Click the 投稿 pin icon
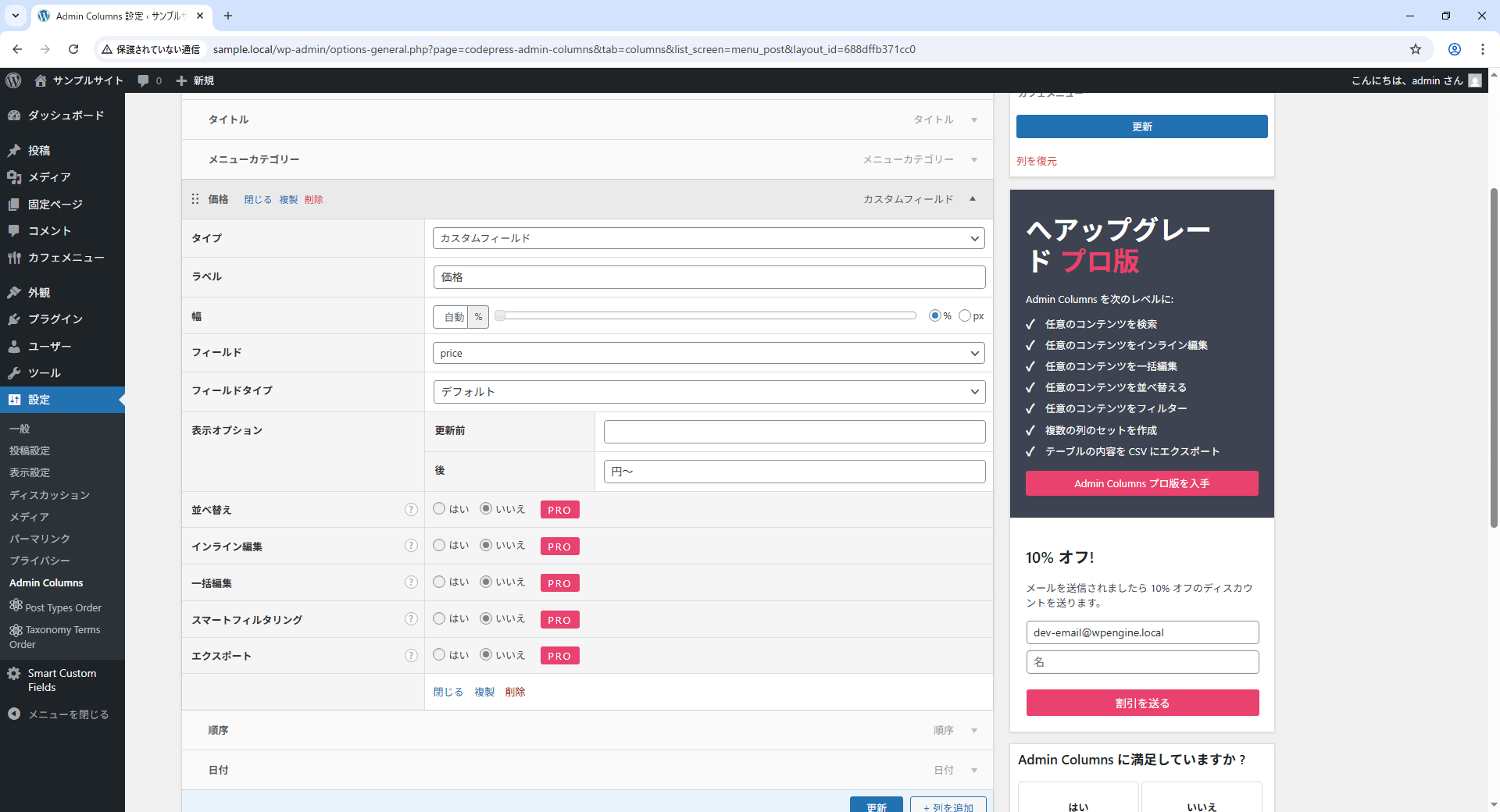Image resolution: width=1500 pixels, height=812 pixels. [14, 151]
